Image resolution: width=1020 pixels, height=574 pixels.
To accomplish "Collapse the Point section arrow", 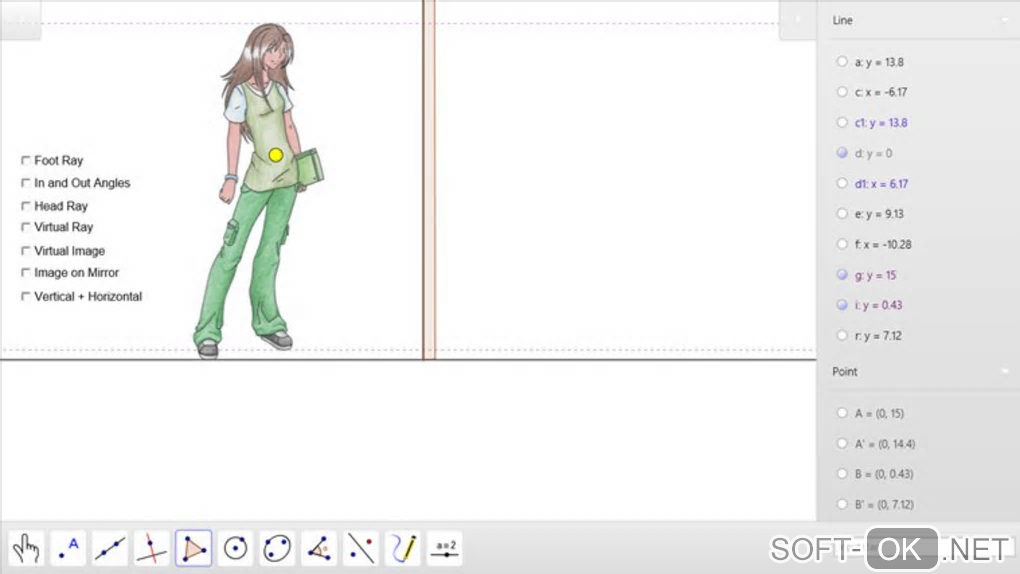I will [1005, 372].
